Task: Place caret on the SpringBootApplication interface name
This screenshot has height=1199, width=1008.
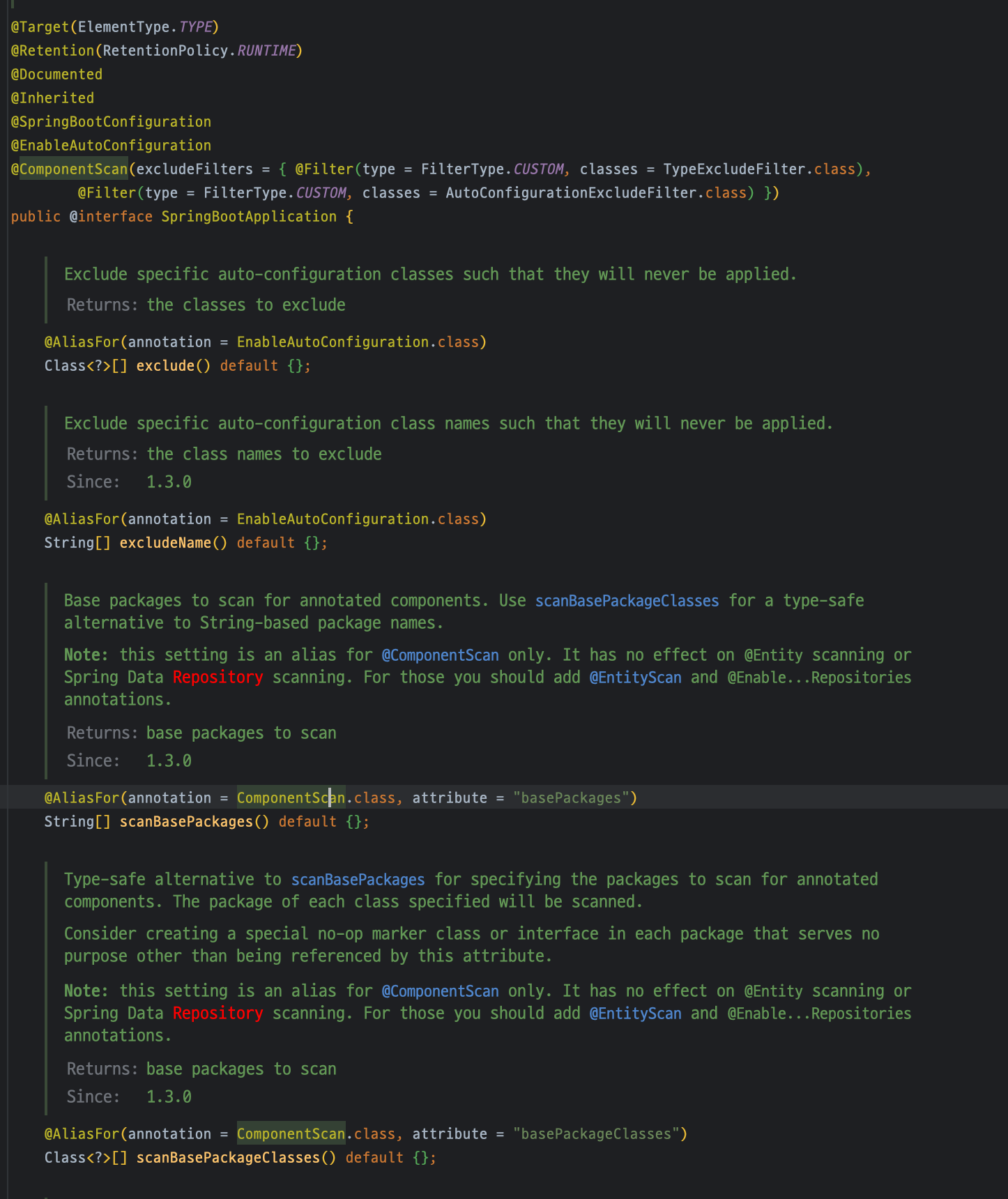Action: tap(249, 217)
